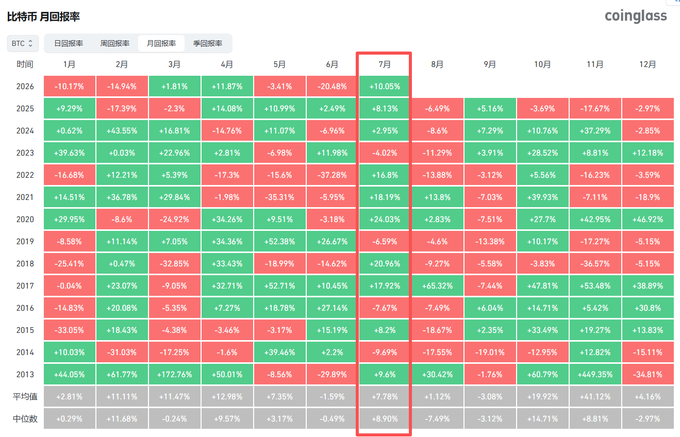This screenshot has height=437, width=680.
Task: Click the +39.46% cell for May 2014
Action: [279, 352]
